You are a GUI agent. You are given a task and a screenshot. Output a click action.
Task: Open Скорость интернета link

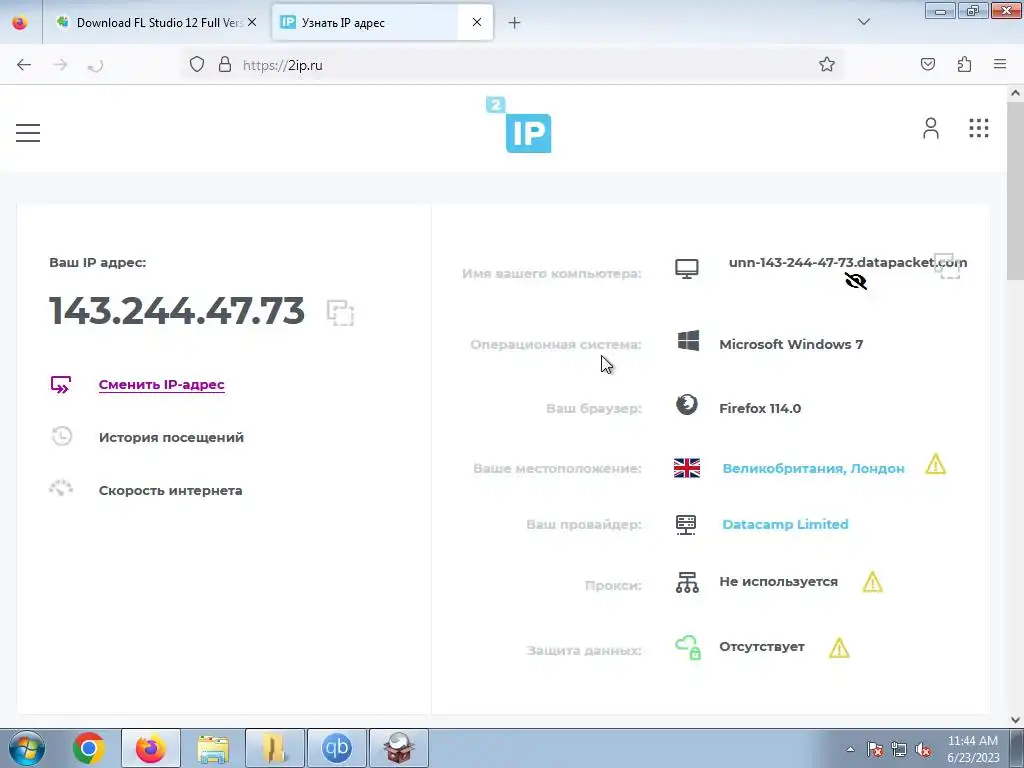pos(170,490)
